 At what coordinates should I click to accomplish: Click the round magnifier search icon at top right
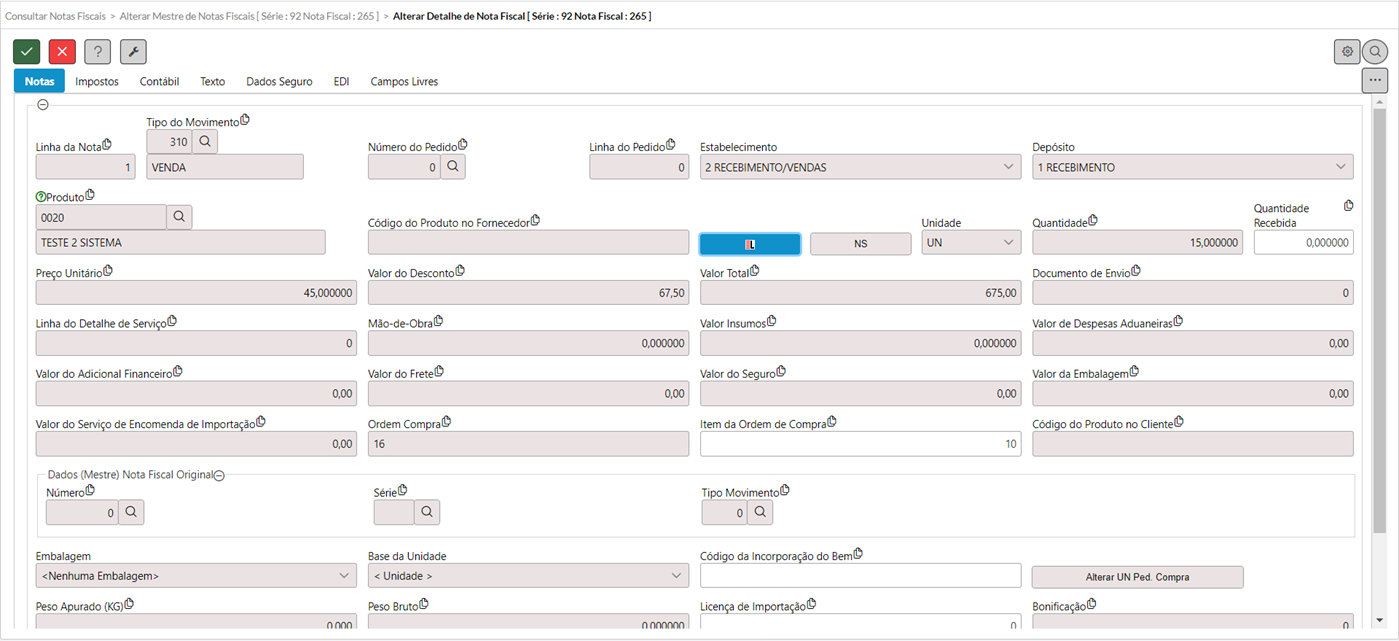click(x=1375, y=52)
